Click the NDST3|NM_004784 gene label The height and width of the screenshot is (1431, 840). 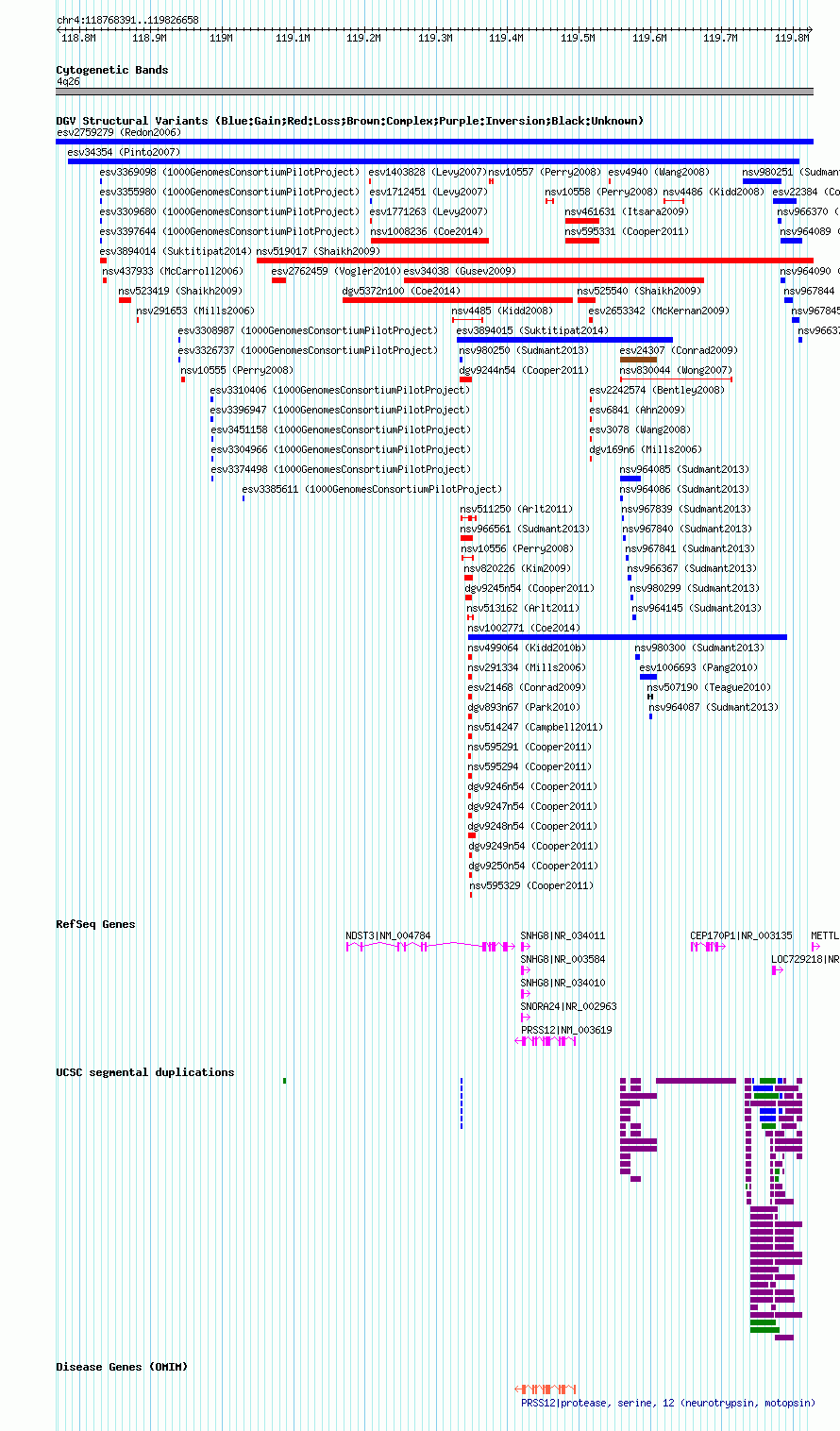(x=388, y=935)
